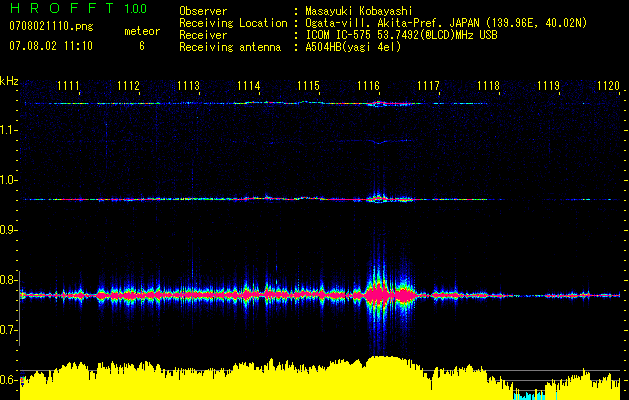Click the 1116 time marker

[x=368, y=86]
